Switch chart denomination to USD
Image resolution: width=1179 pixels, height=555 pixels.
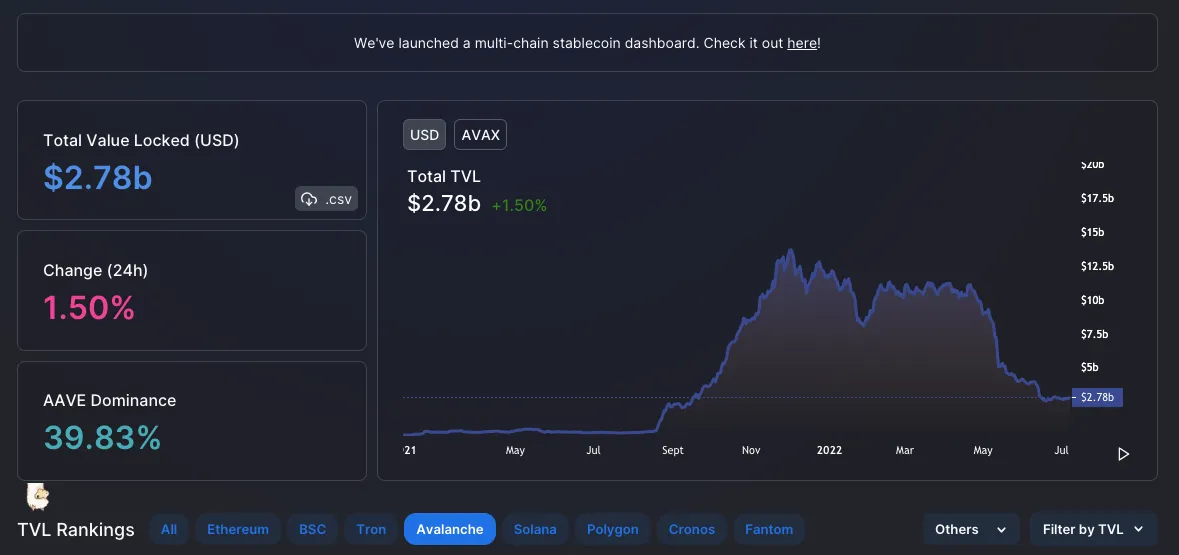424,135
